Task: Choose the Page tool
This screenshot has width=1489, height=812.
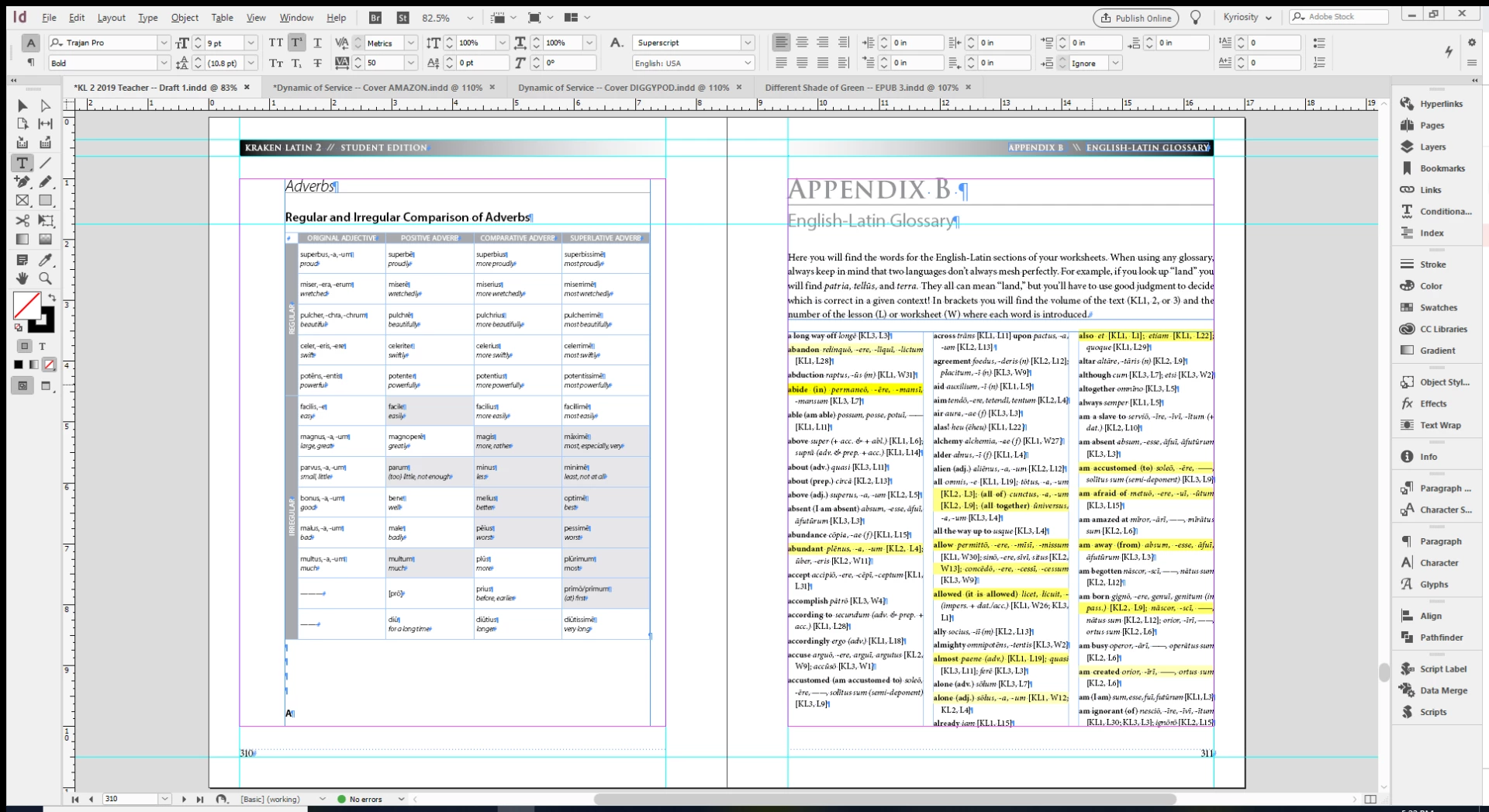Action: coord(22,124)
